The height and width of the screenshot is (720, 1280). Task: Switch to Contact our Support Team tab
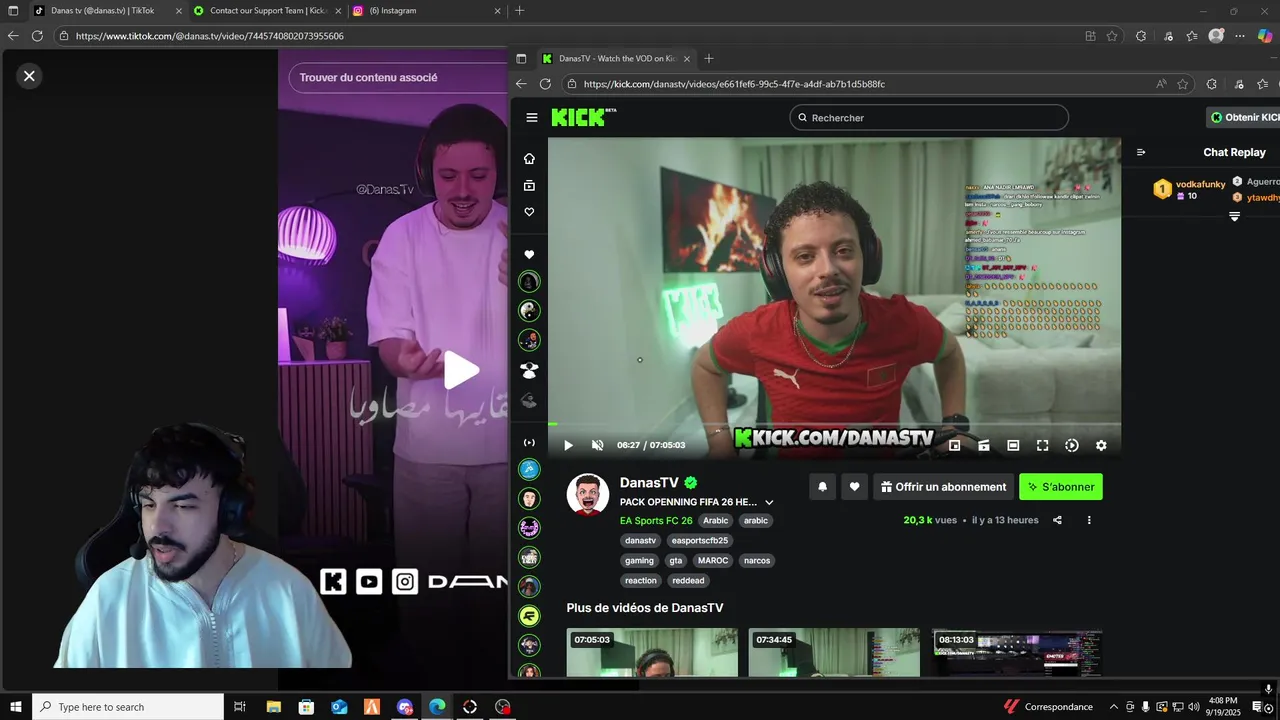pyautogui.click(x=267, y=11)
